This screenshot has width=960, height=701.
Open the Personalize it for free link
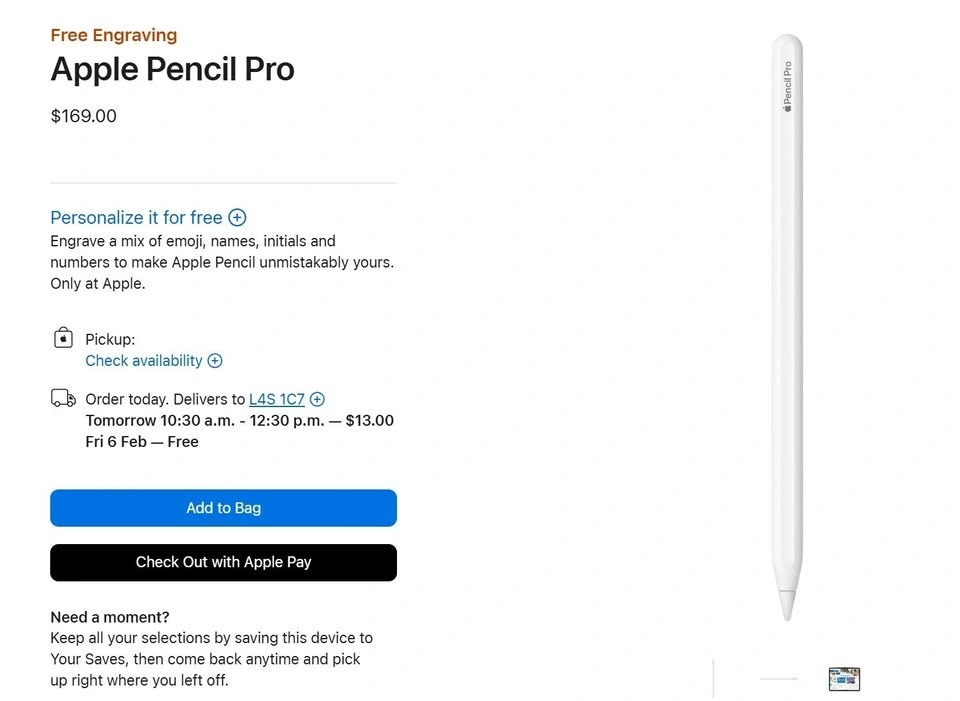point(136,218)
